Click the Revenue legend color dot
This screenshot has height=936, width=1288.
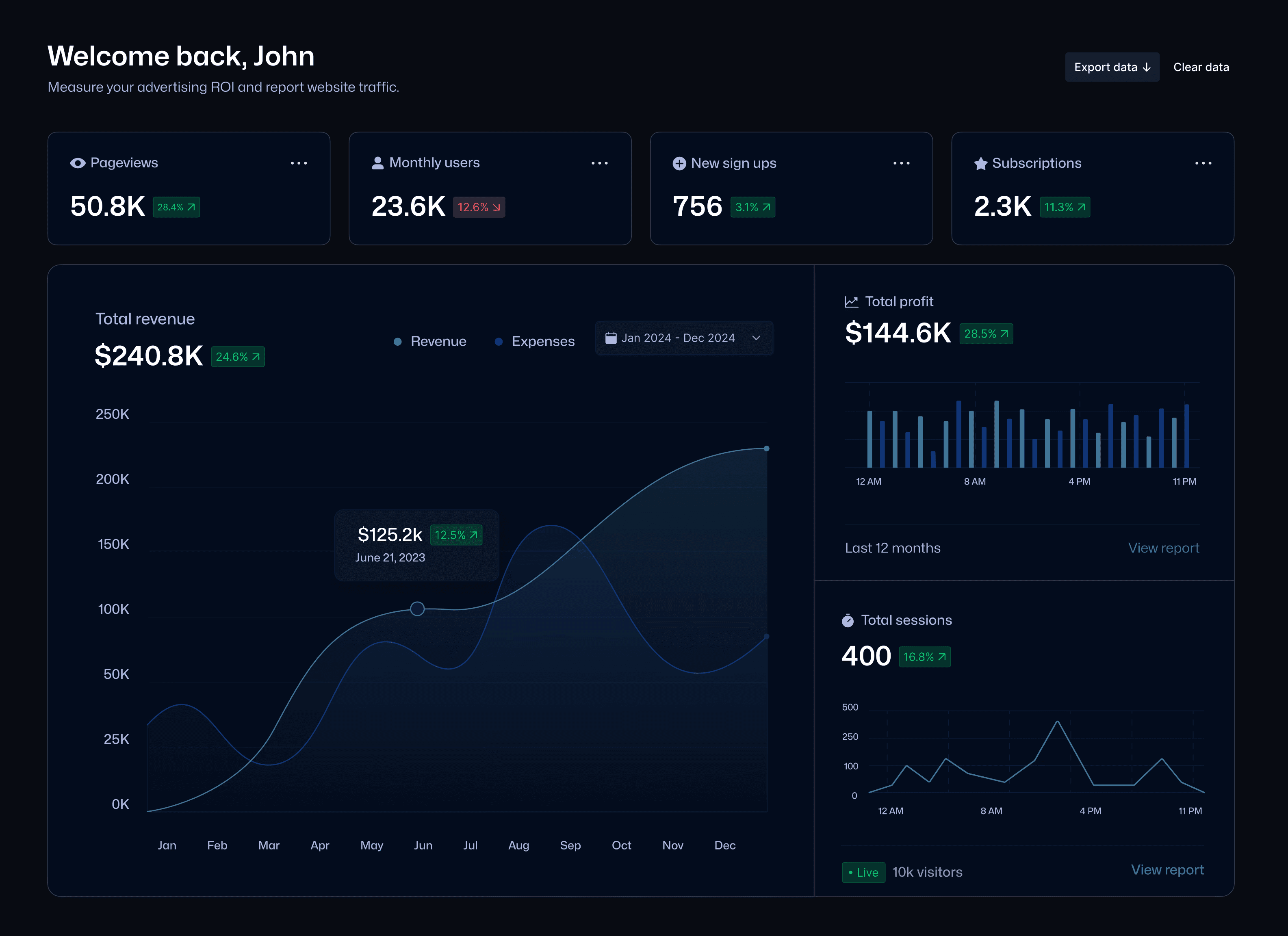tap(398, 341)
